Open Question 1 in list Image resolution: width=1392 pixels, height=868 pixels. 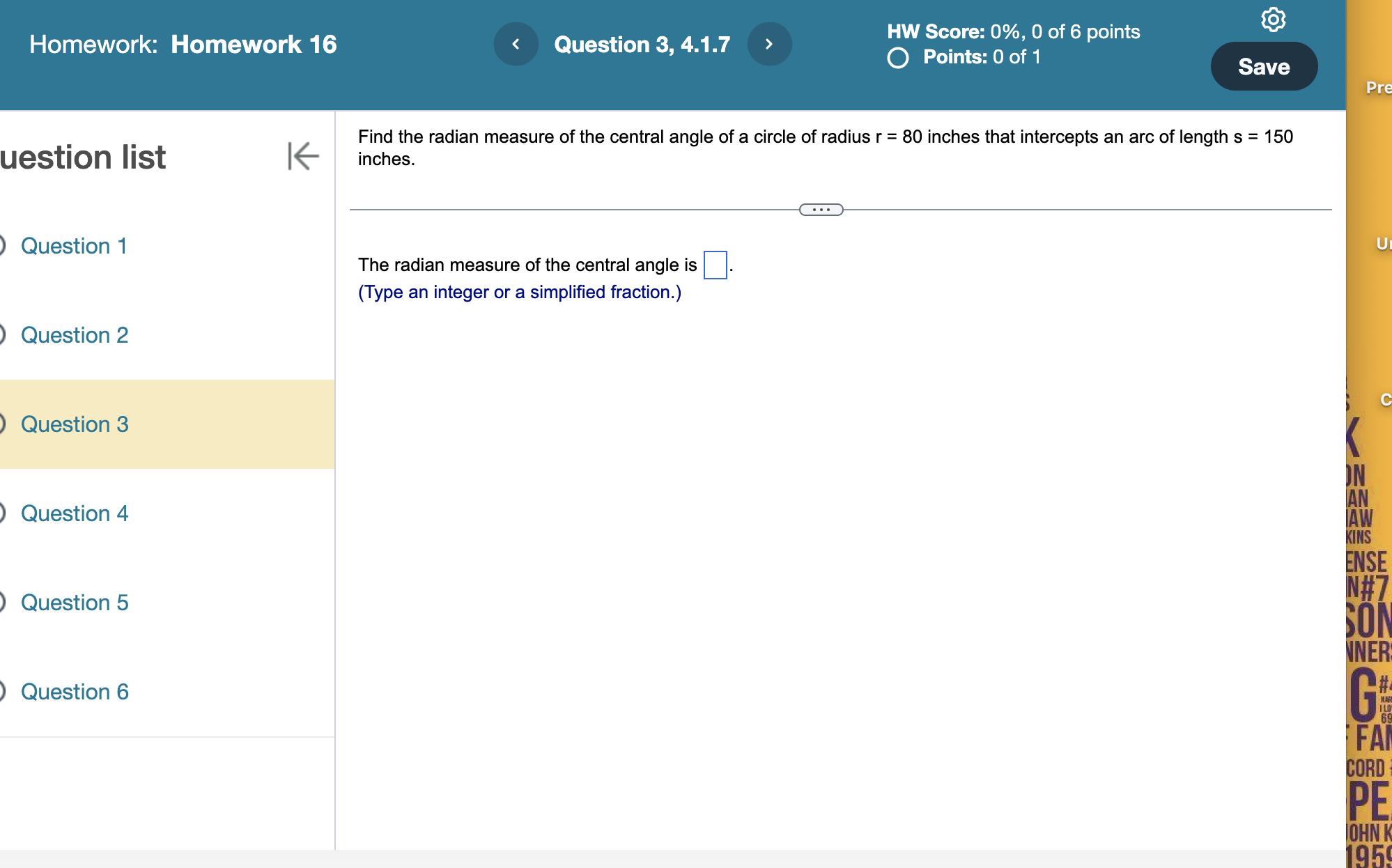coord(74,246)
